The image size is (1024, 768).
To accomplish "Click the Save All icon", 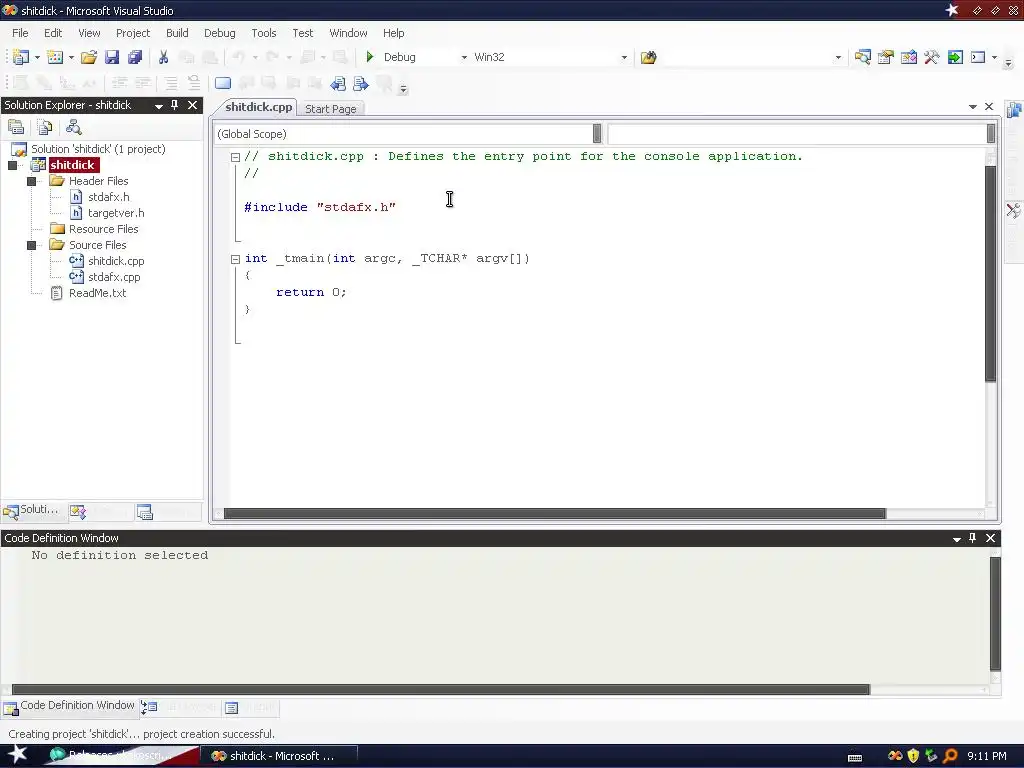I will coord(135,57).
